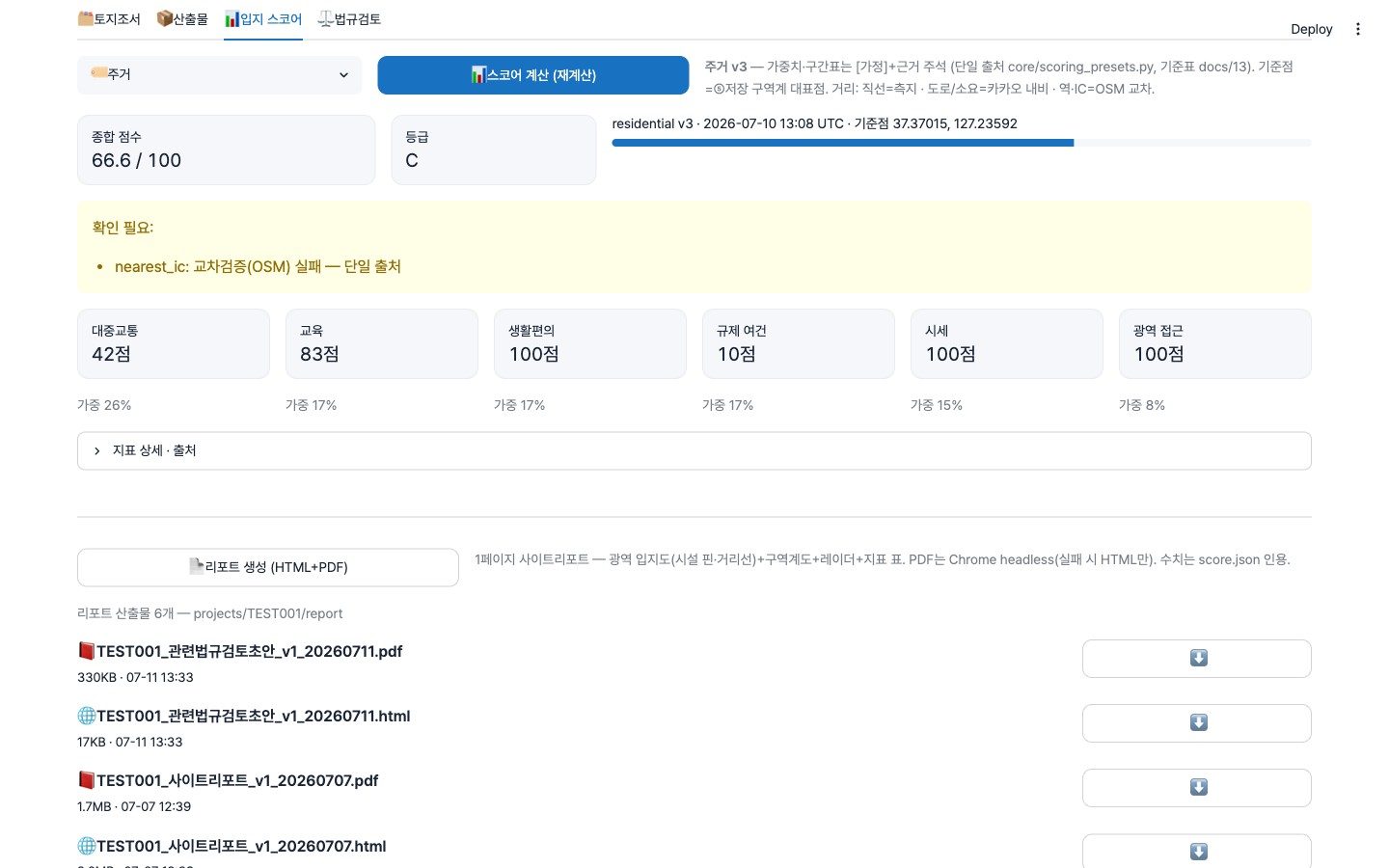Click the globe icon of 사이트리포트 html
This screenshot has height=868, width=1389.
(x=87, y=846)
